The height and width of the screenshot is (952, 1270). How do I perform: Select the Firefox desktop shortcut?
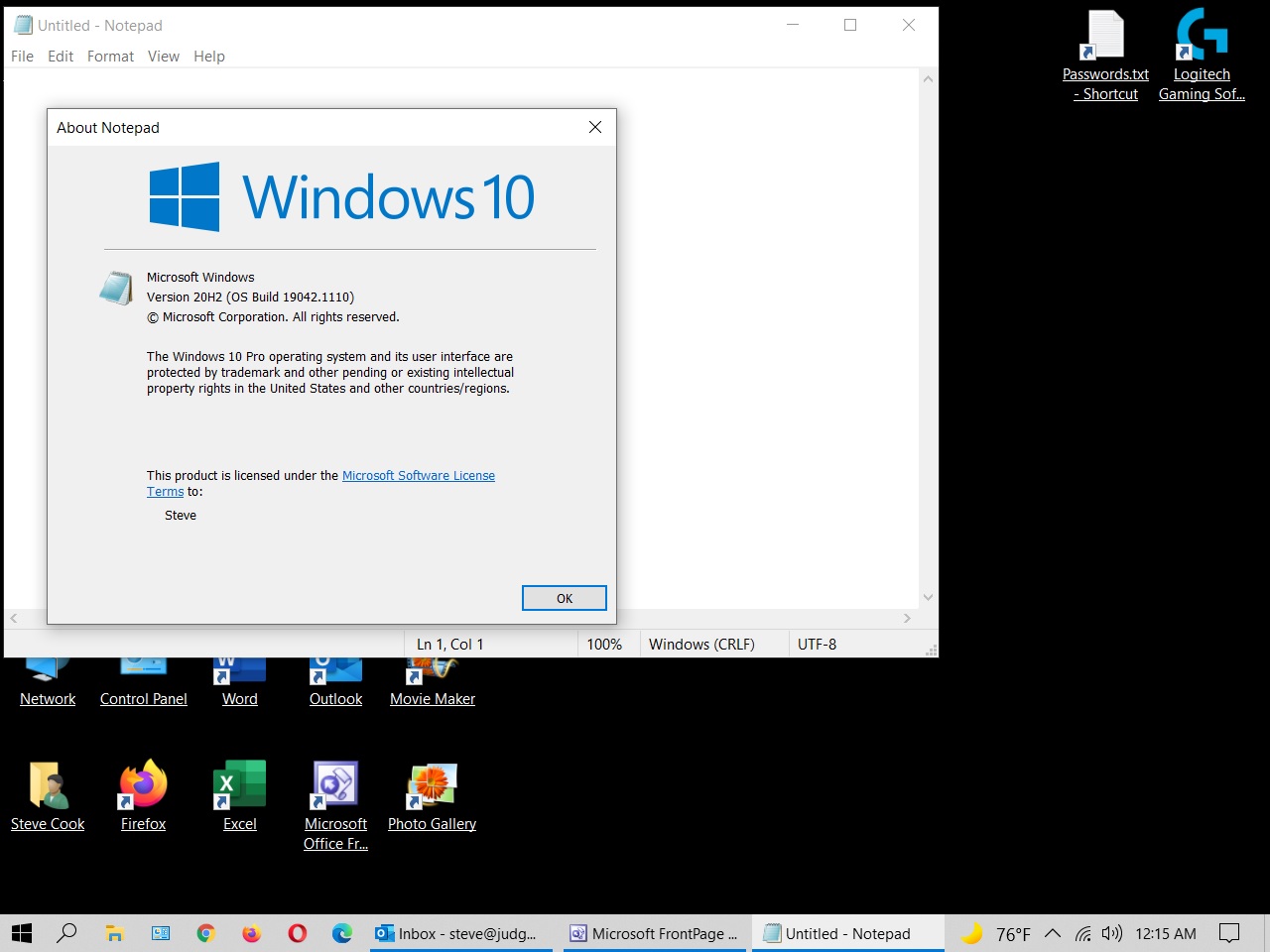pyautogui.click(x=144, y=785)
